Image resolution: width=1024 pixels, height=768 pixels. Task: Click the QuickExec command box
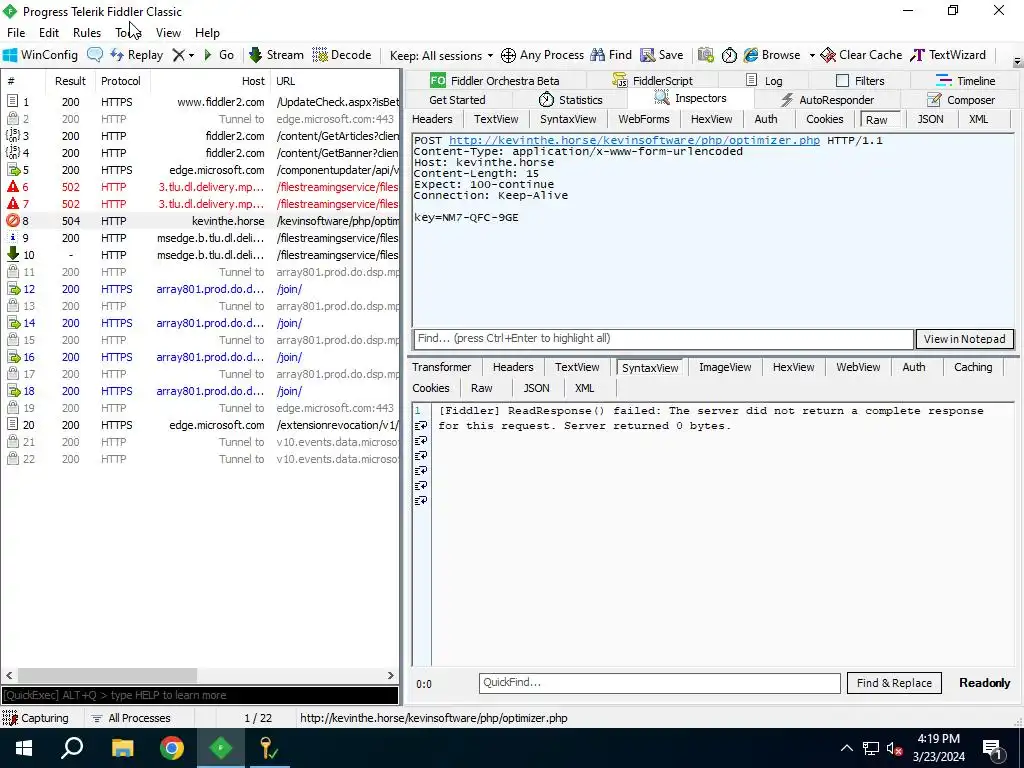[200, 695]
